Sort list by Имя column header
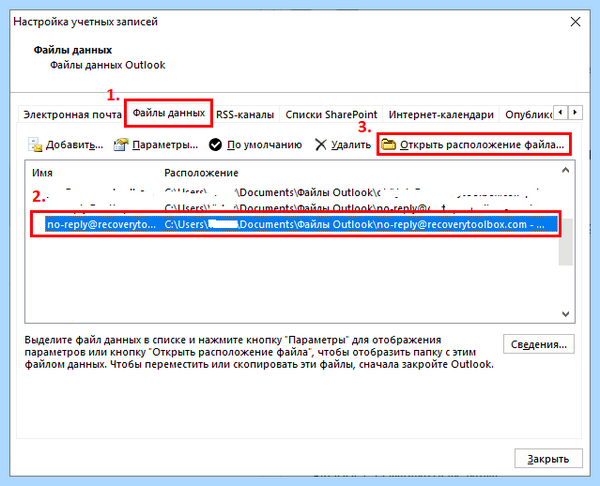The height and width of the screenshot is (486, 600). tap(42, 173)
